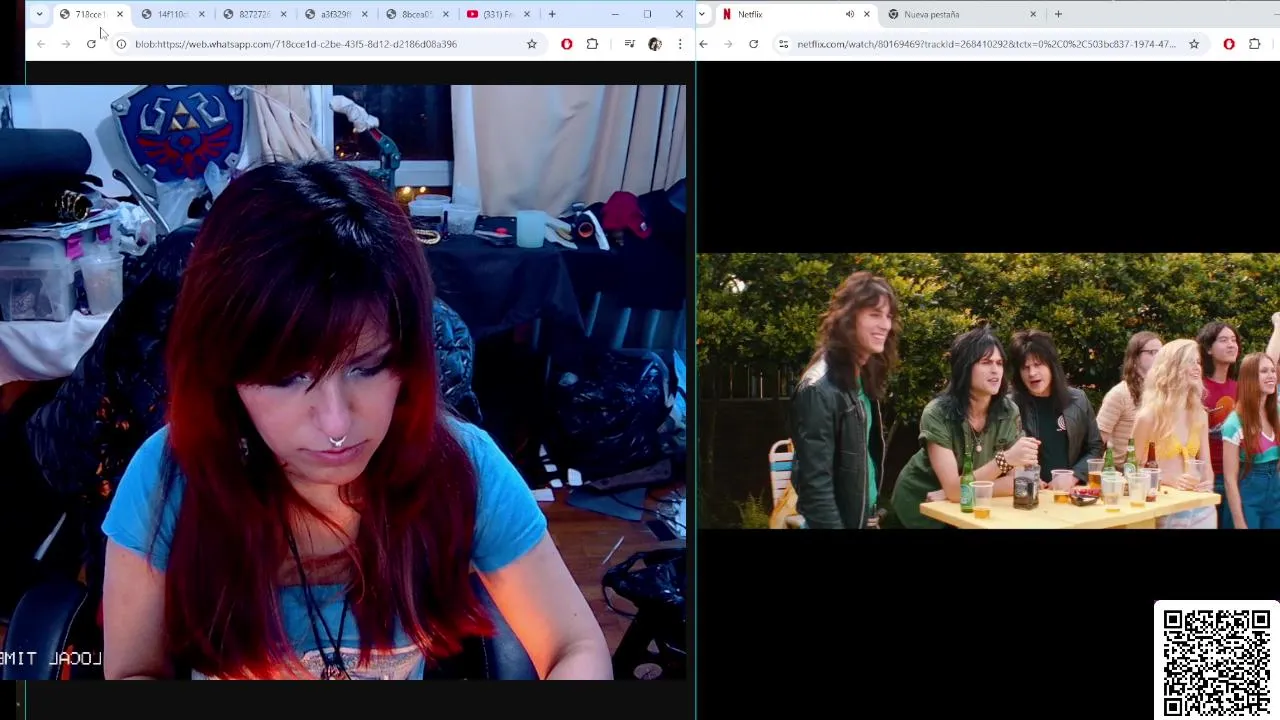Close the a3f329f tab
The width and height of the screenshot is (1280, 720).
coord(364,14)
